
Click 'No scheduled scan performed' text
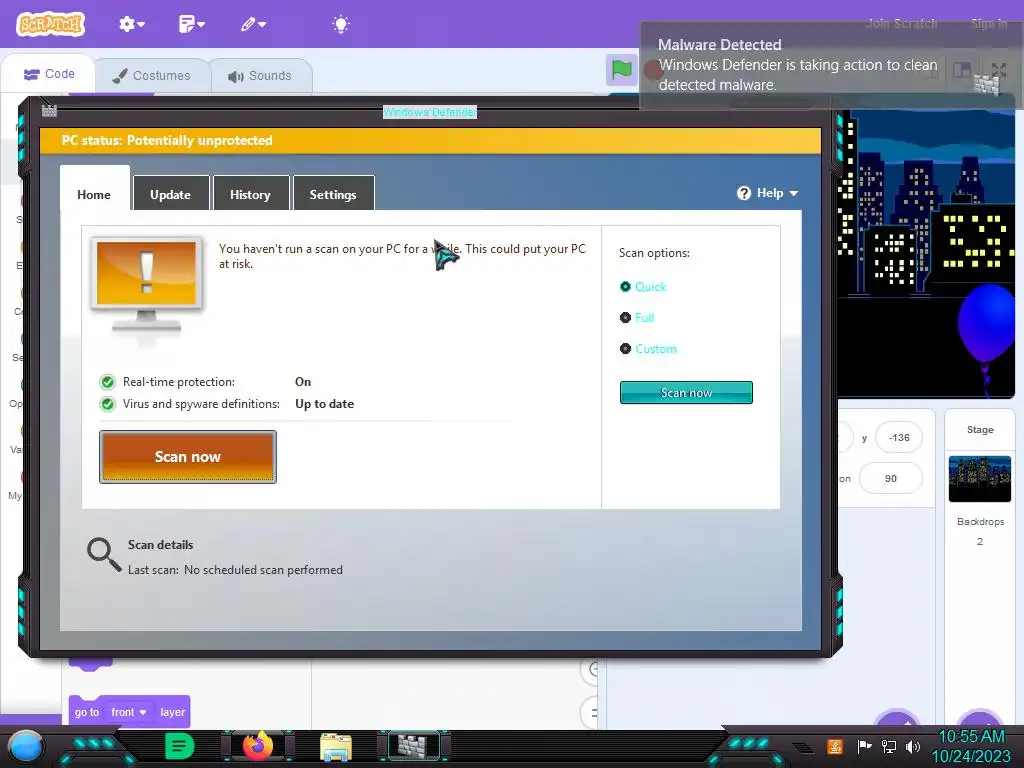click(263, 570)
